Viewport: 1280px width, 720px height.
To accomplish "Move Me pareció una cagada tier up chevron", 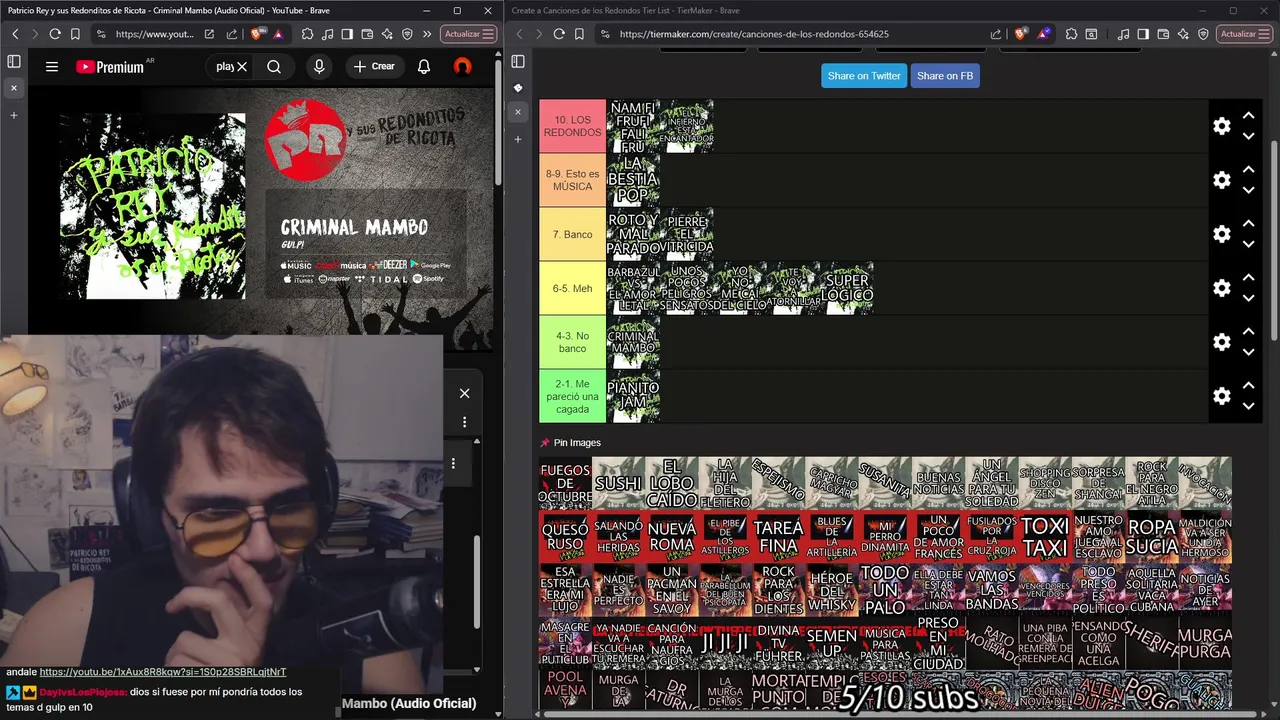I will click(1248, 386).
